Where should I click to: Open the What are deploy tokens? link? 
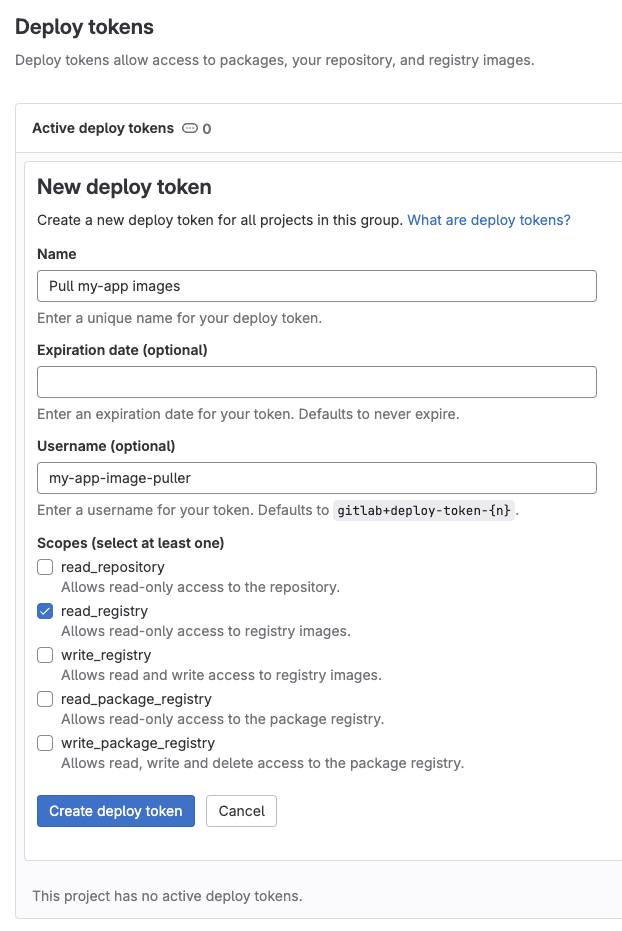[488, 219]
